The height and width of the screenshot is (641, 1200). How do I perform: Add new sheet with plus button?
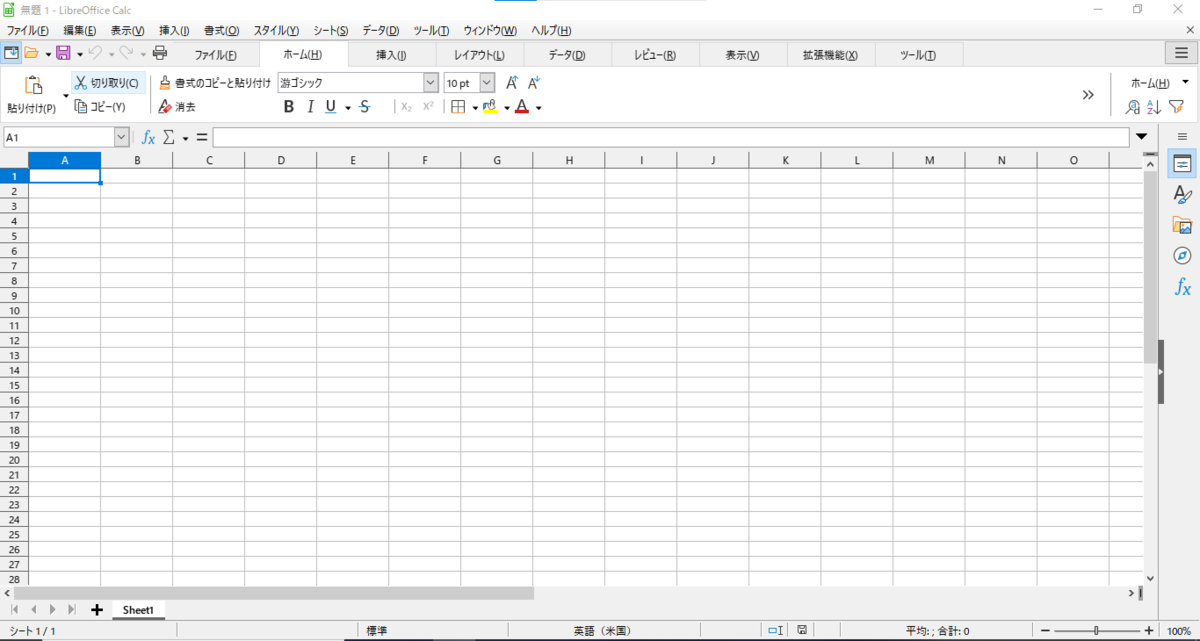point(97,609)
